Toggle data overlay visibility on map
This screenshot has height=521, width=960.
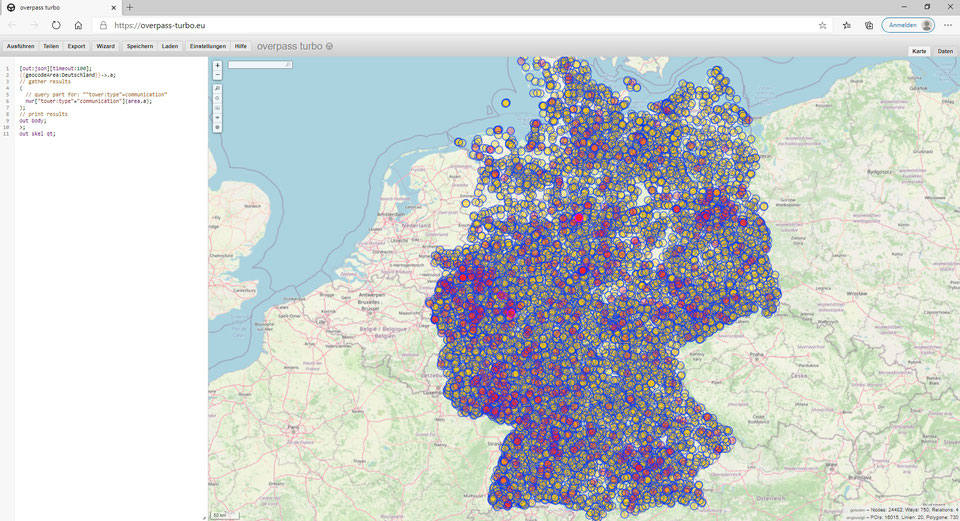coord(217,127)
